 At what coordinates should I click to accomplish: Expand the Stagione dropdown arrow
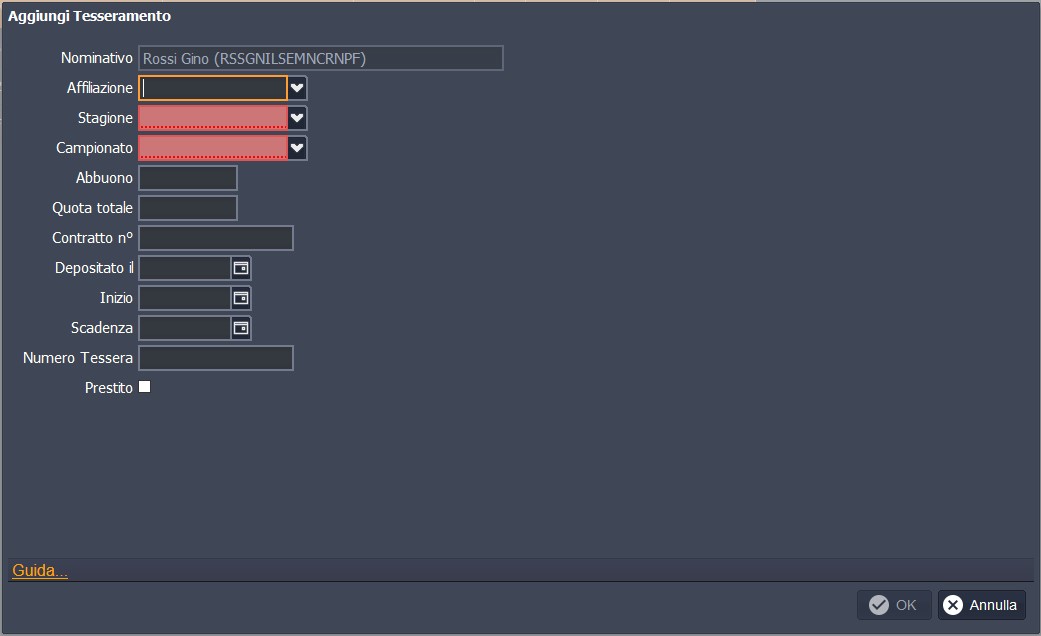click(x=297, y=118)
